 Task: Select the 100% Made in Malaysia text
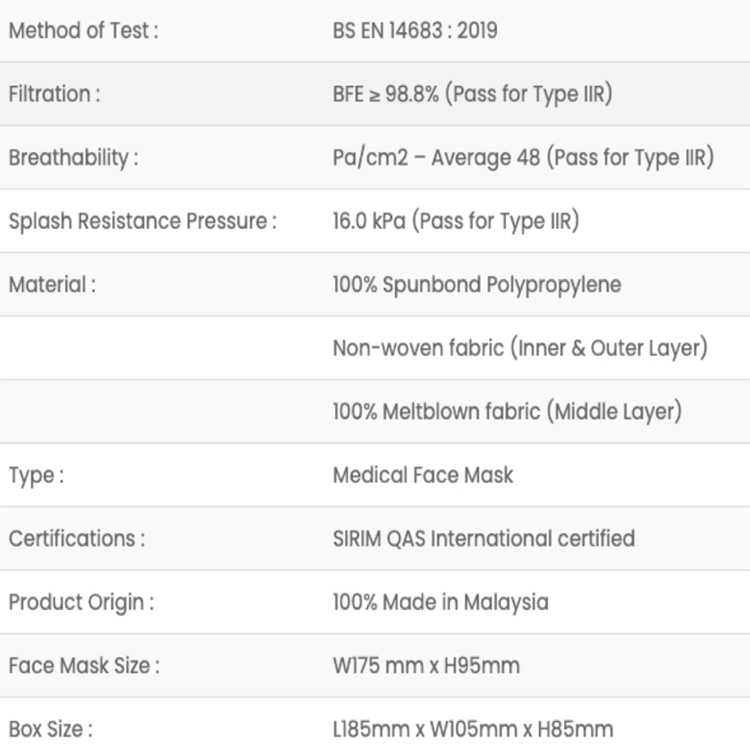coord(440,603)
